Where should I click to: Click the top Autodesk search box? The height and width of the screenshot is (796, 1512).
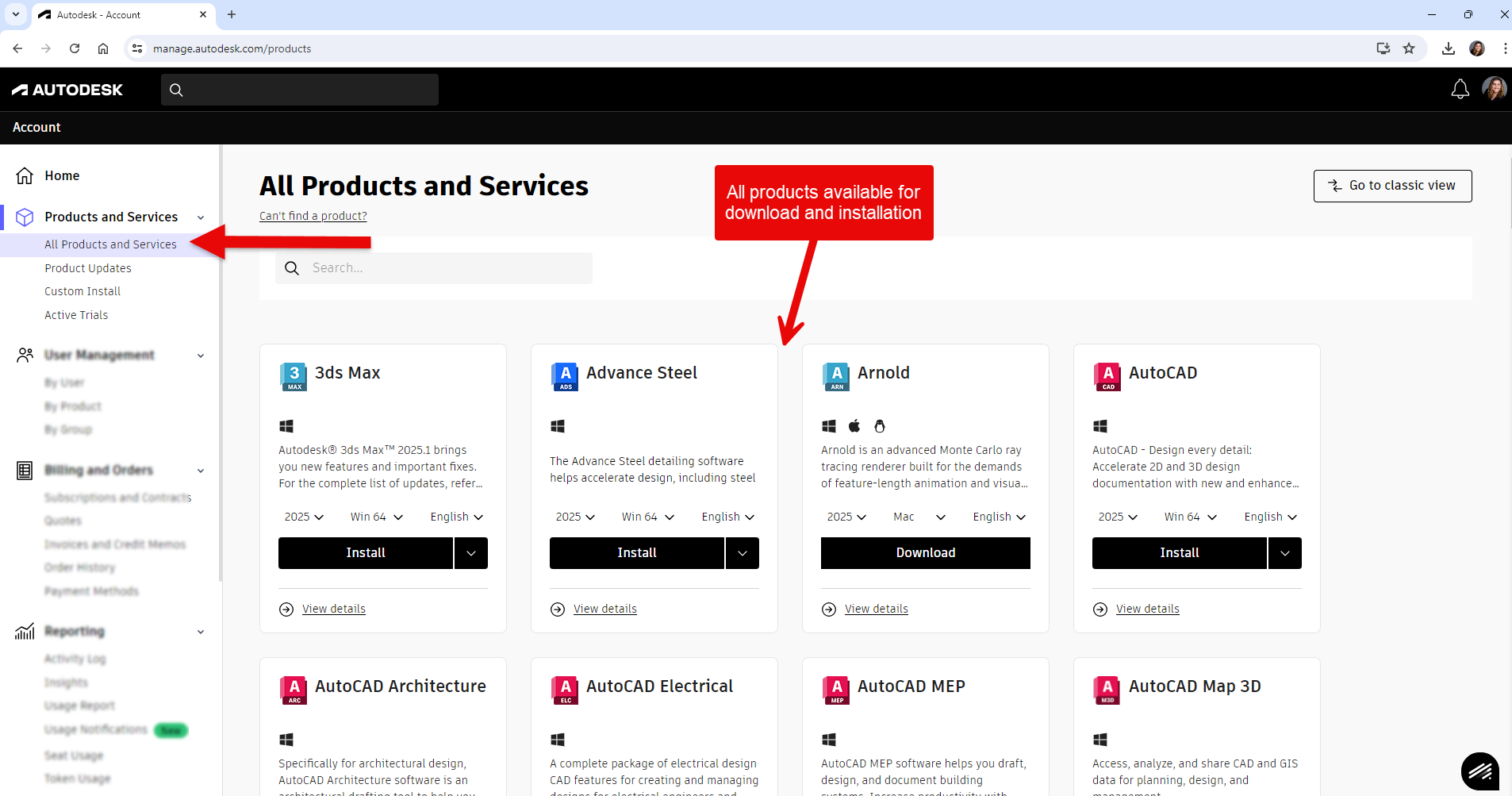[x=300, y=90]
